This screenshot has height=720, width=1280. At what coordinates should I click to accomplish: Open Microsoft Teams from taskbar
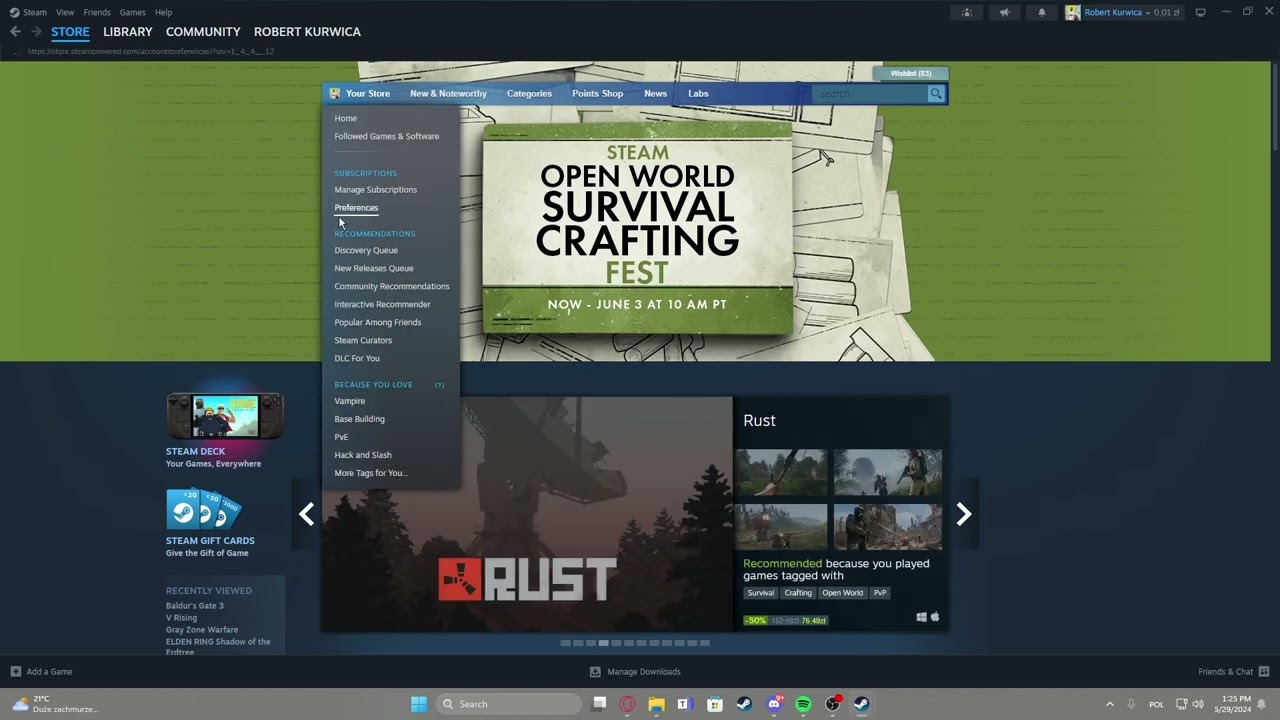pyautogui.click(x=685, y=704)
